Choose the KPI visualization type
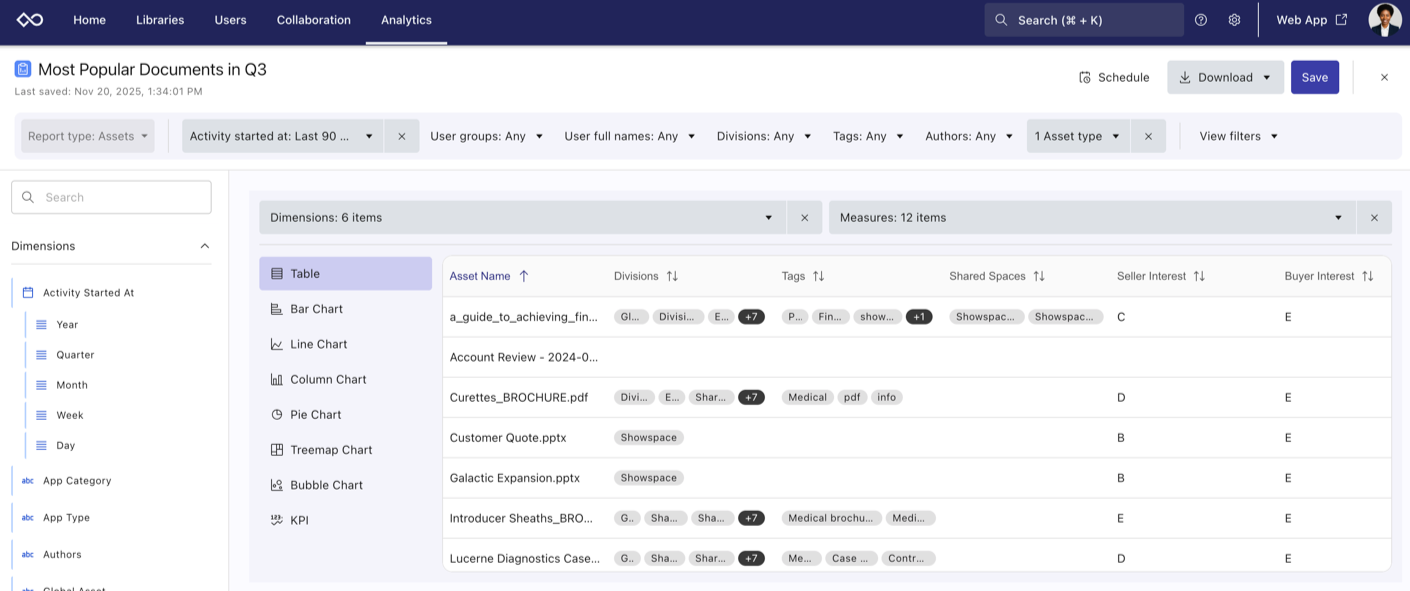 299,520
